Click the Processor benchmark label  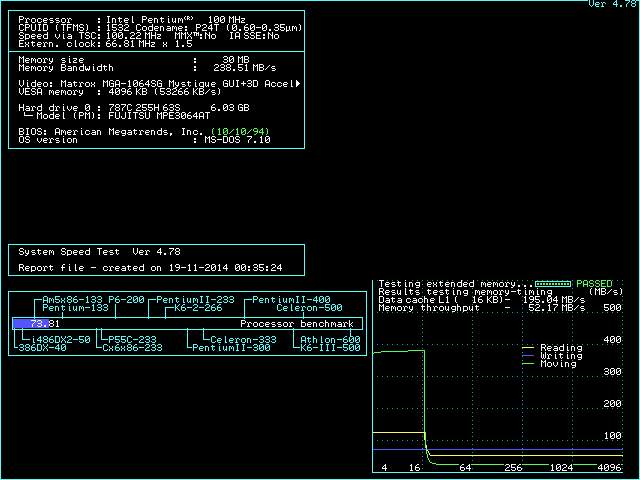tap(297, 324)
